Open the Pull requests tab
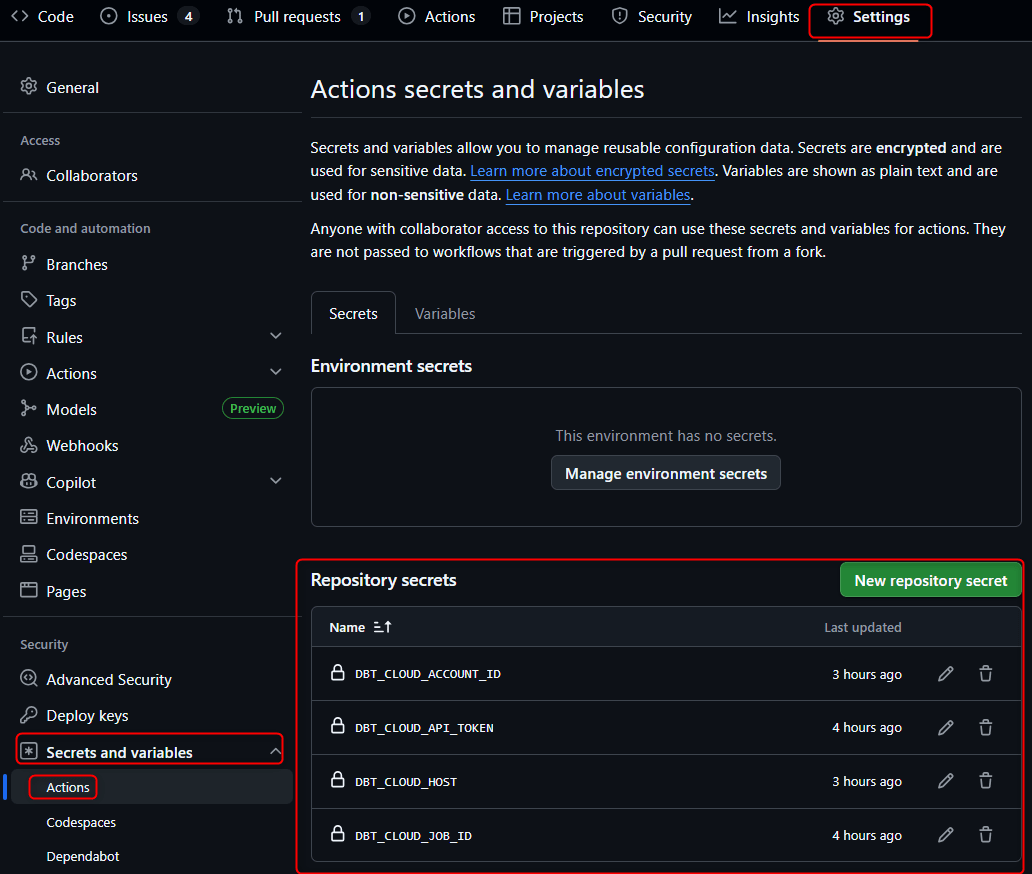 click(297, 17)
